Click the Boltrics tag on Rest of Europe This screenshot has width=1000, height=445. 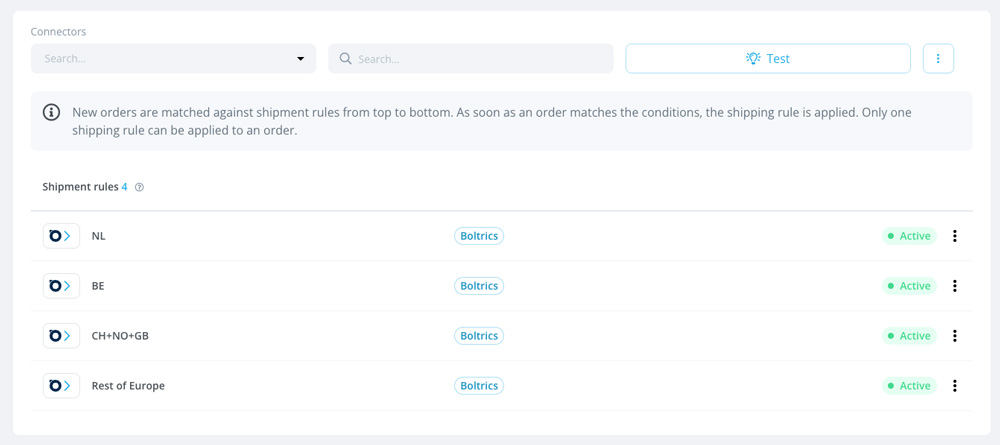click(479, 386)
